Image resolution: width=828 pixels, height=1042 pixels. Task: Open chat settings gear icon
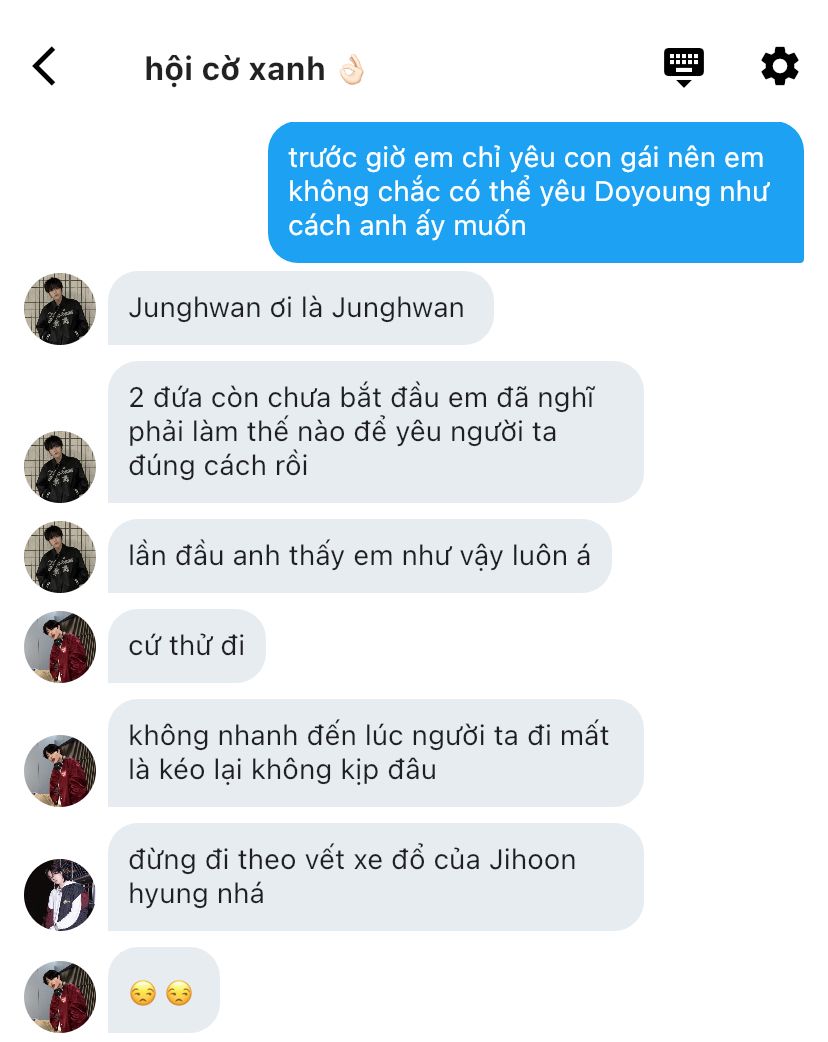[779, 66]
